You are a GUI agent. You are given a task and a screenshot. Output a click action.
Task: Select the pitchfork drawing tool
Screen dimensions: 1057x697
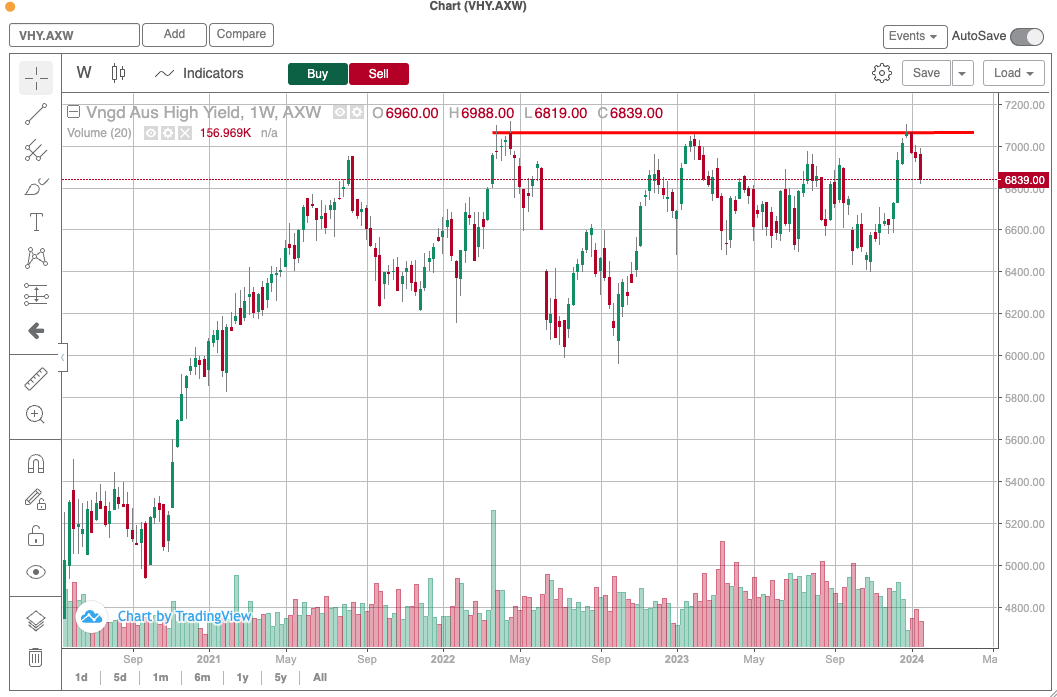(36, 150)
